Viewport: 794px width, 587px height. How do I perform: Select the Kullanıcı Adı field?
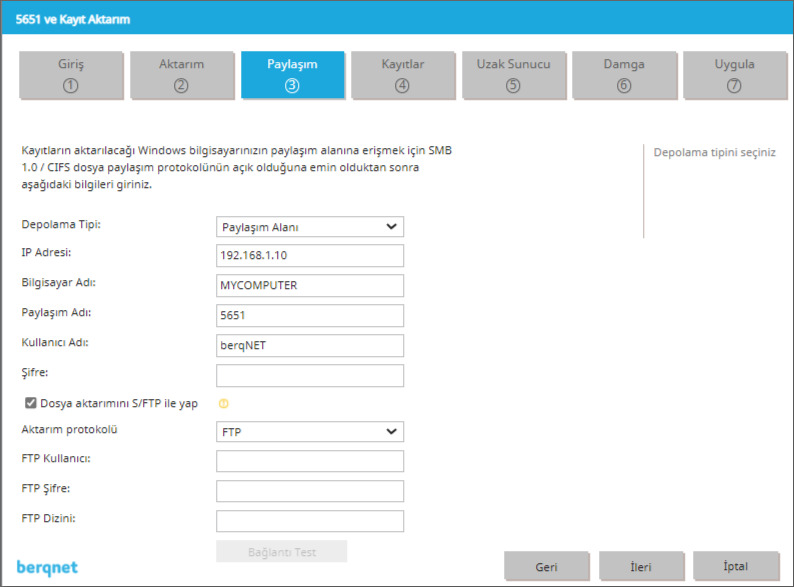(310, 345)
